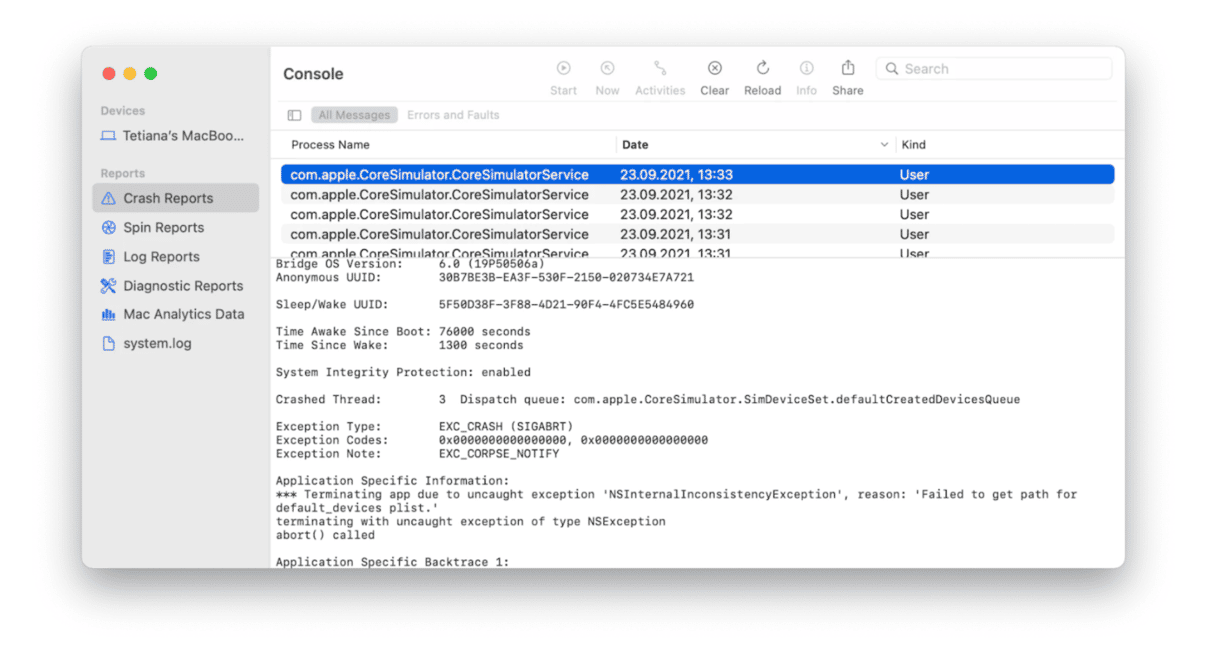Click the Start streaming play icon
The height and width of the screenshot is (654, 1216).
(x=563, y=69)
